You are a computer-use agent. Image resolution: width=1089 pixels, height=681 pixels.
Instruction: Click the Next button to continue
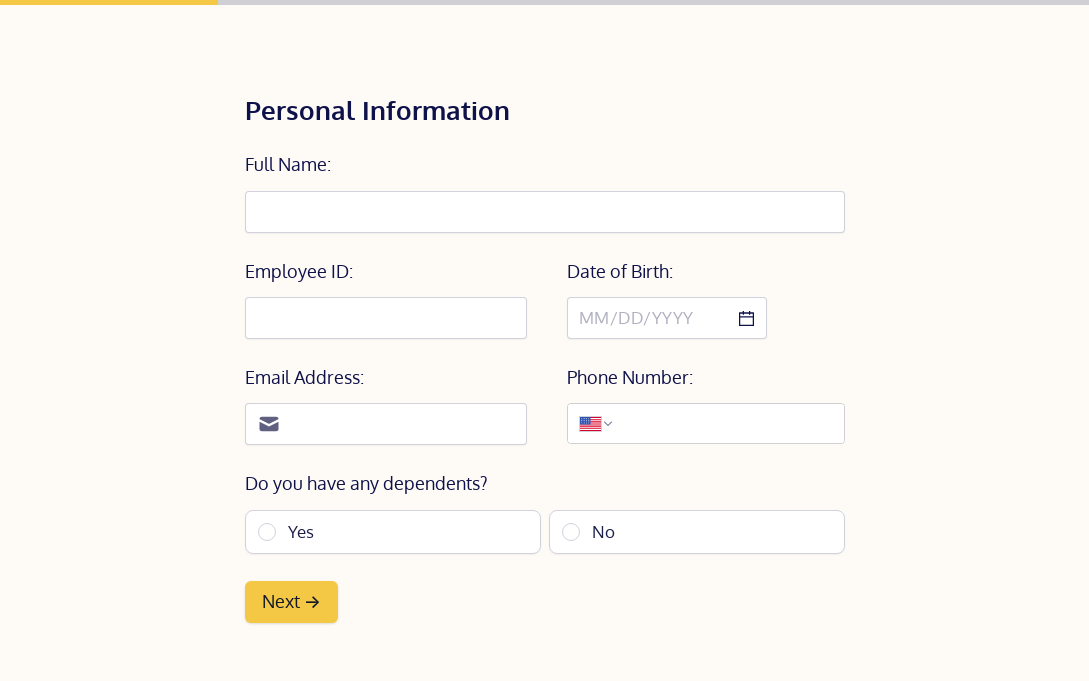tap(291, 602)
